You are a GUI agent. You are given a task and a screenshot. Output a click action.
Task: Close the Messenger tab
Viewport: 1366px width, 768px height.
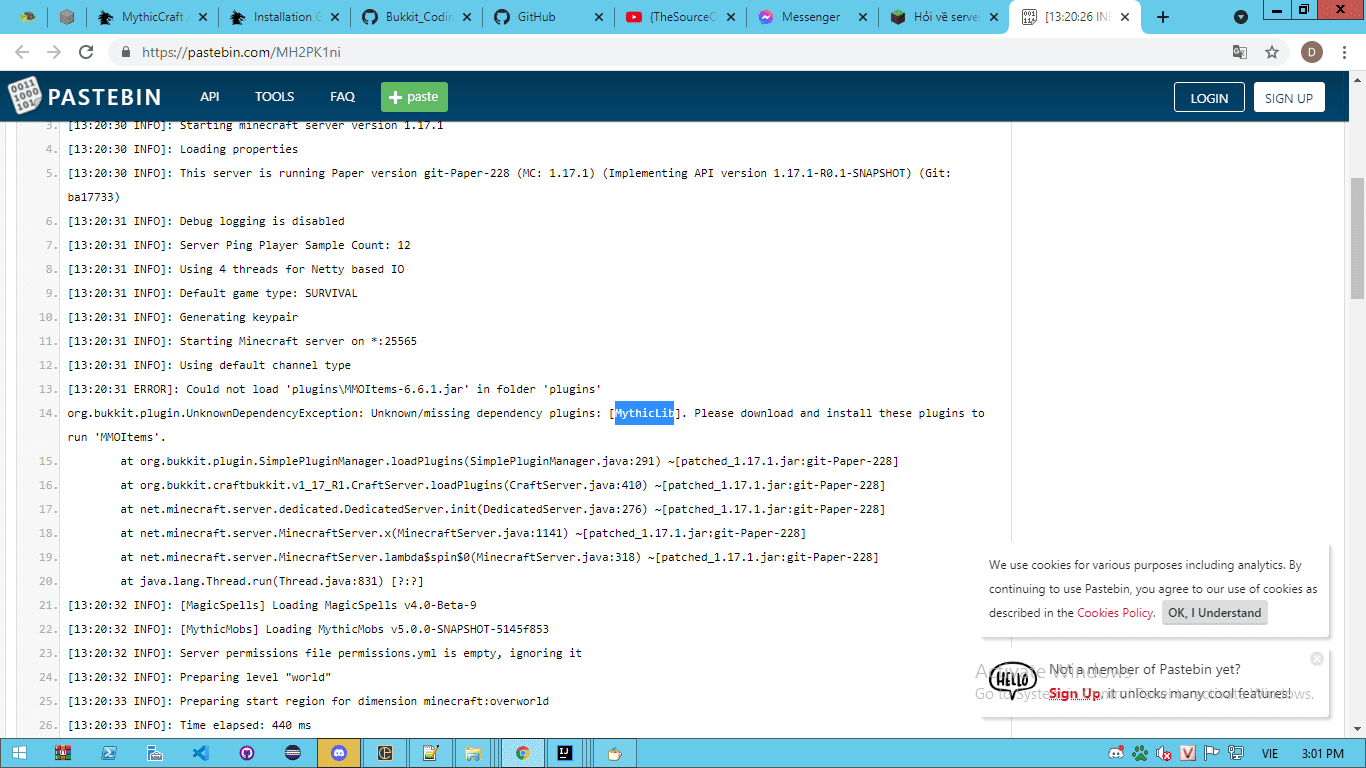(862, 17)
